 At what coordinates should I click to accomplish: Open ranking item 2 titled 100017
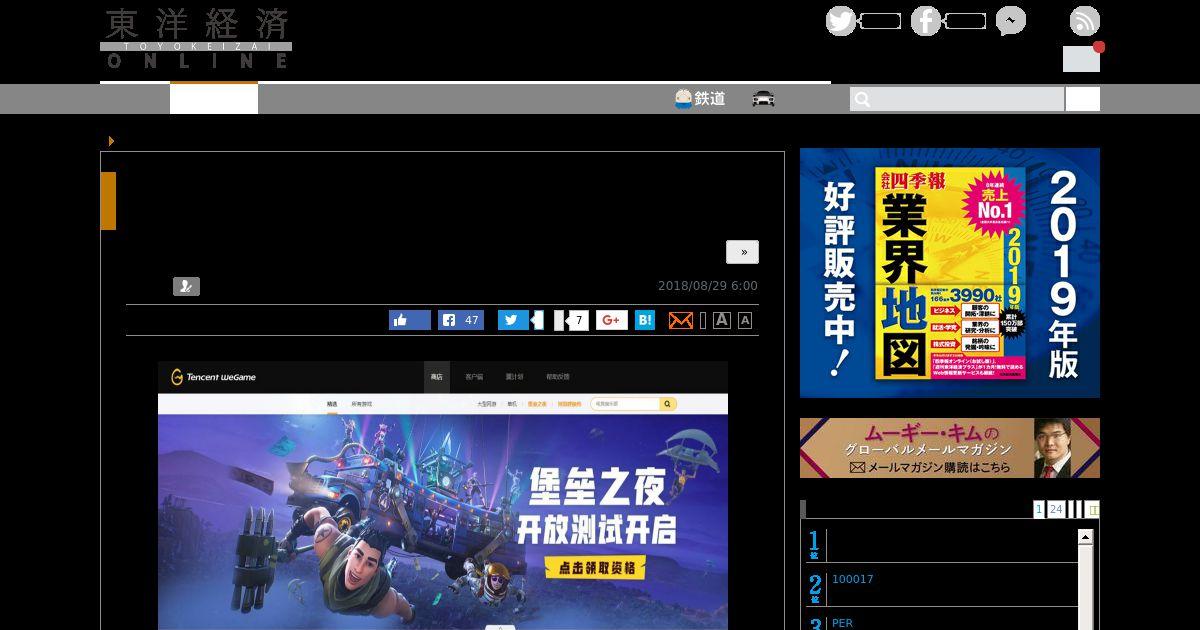coord(853,579)
